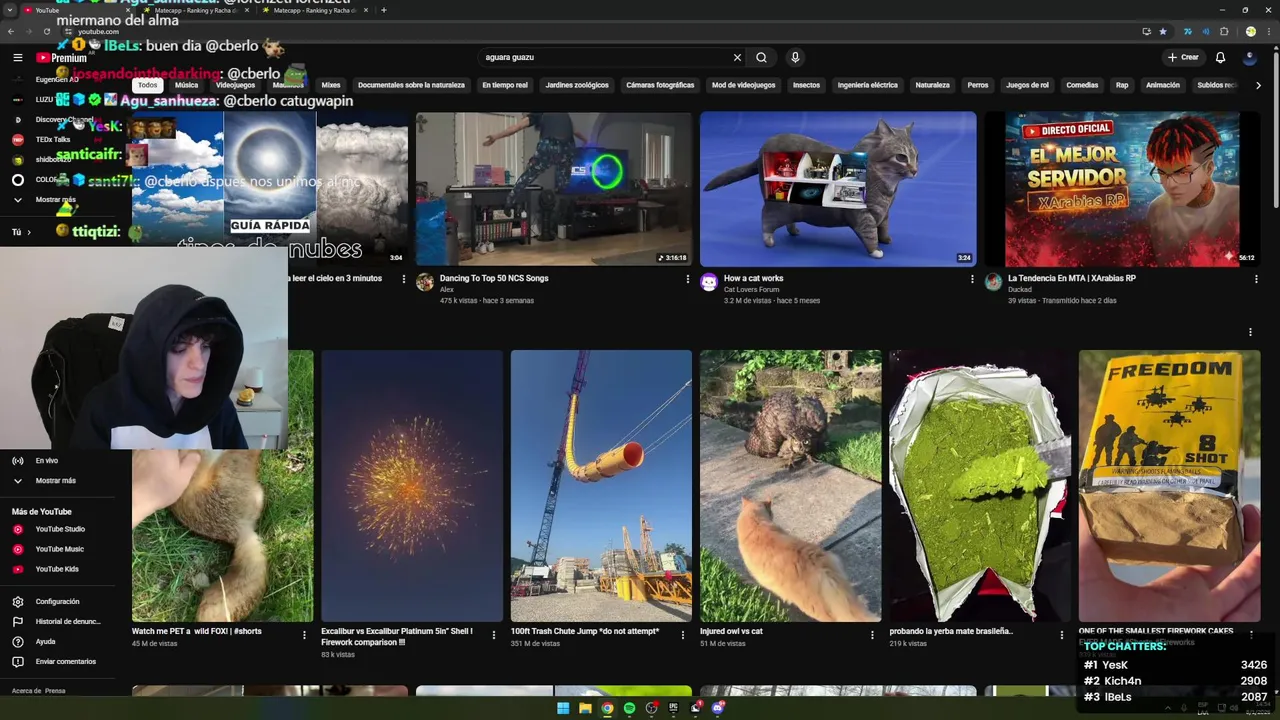Open the notifications bell
Screen dimensions: 1280x720
point(1220,57)
